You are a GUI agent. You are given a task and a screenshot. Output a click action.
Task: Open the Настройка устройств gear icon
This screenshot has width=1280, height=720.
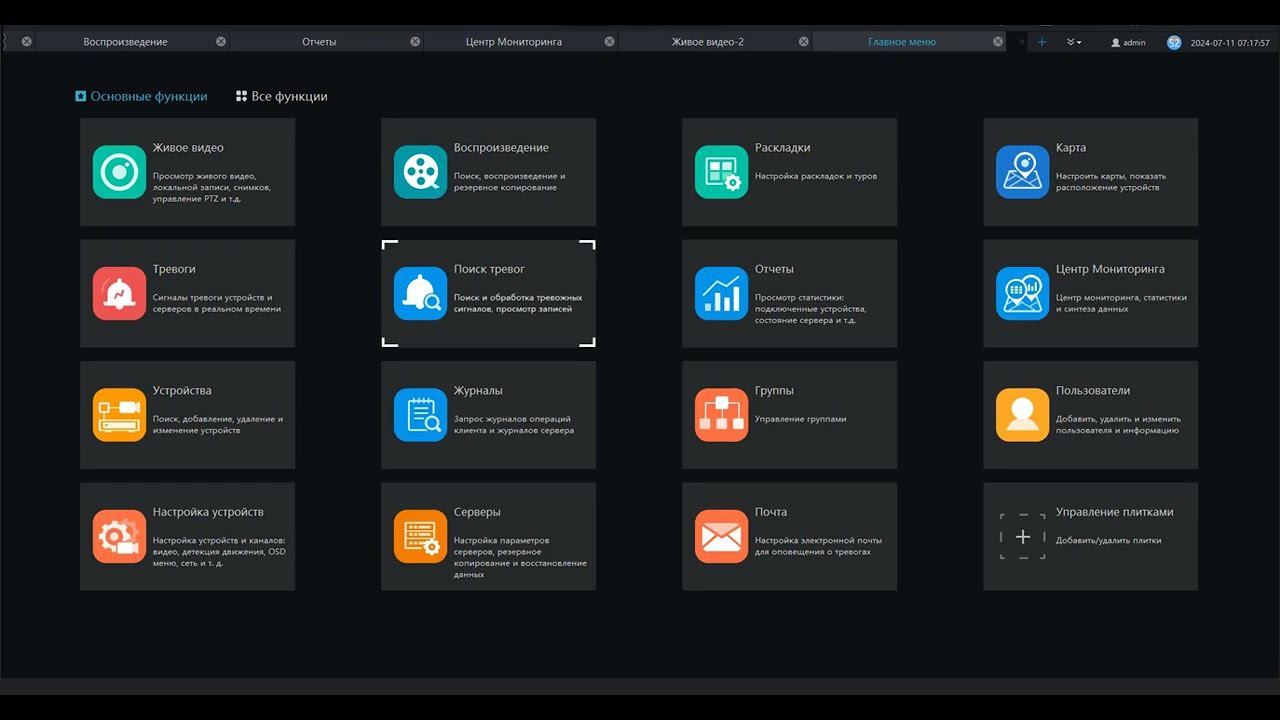(x=119, y=537)
